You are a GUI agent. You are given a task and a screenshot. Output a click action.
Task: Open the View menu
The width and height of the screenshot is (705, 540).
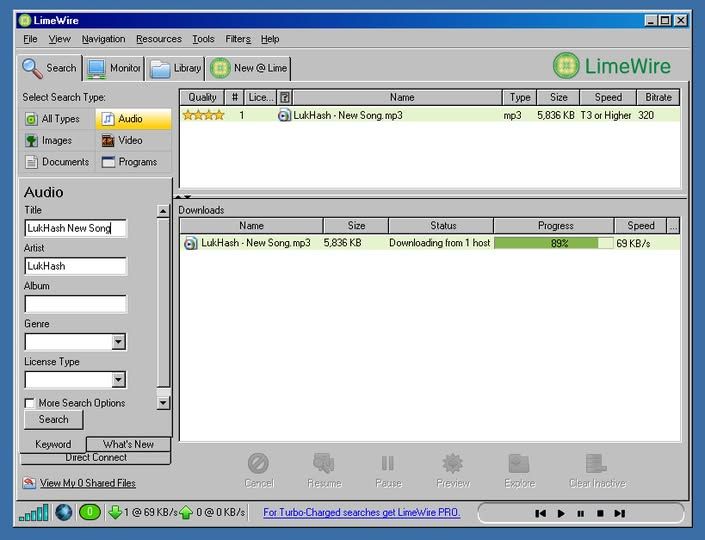59,39
